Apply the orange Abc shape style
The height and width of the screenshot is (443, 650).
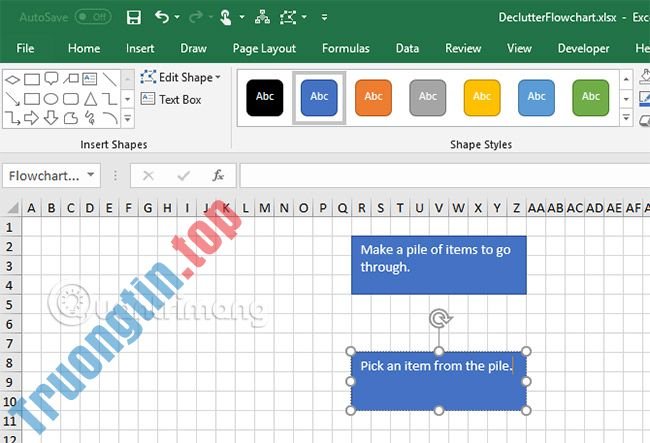coord(373,97)
